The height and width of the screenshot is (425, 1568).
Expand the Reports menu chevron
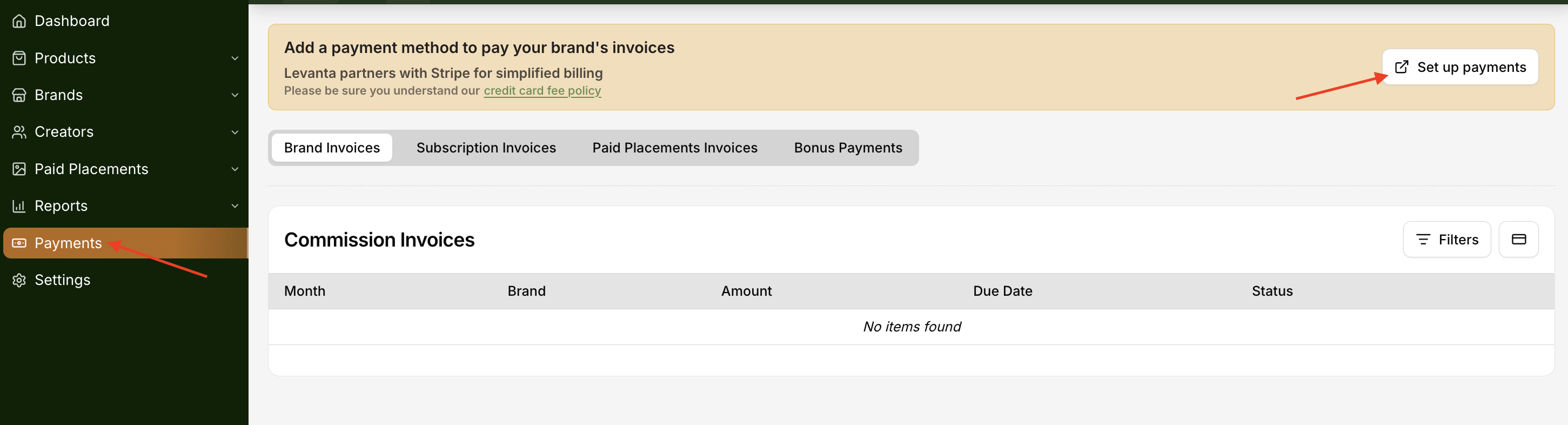coord(235,206)
